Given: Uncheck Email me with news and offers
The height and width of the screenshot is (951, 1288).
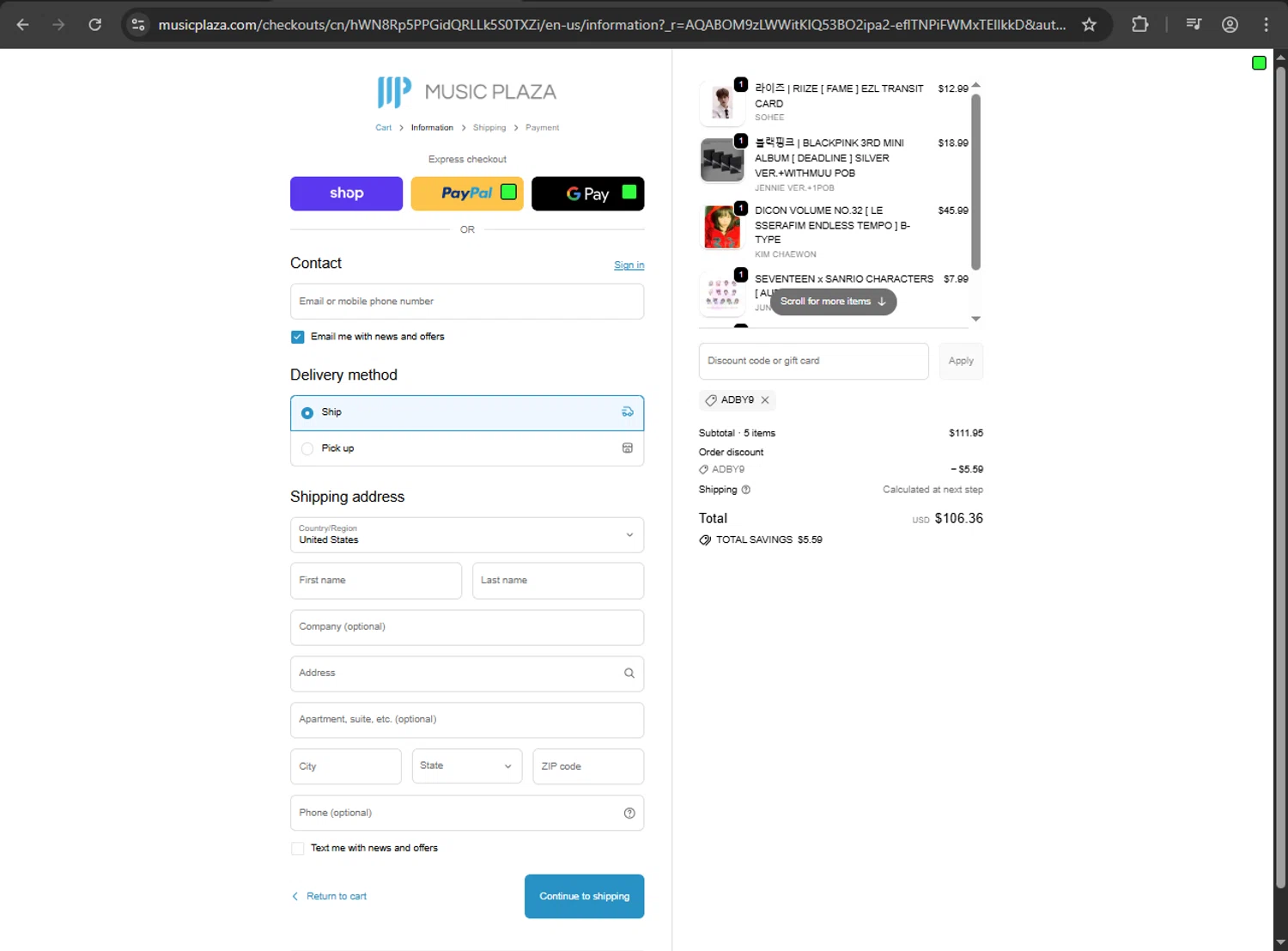Looking at the screenshot, I should click(297, 337).
